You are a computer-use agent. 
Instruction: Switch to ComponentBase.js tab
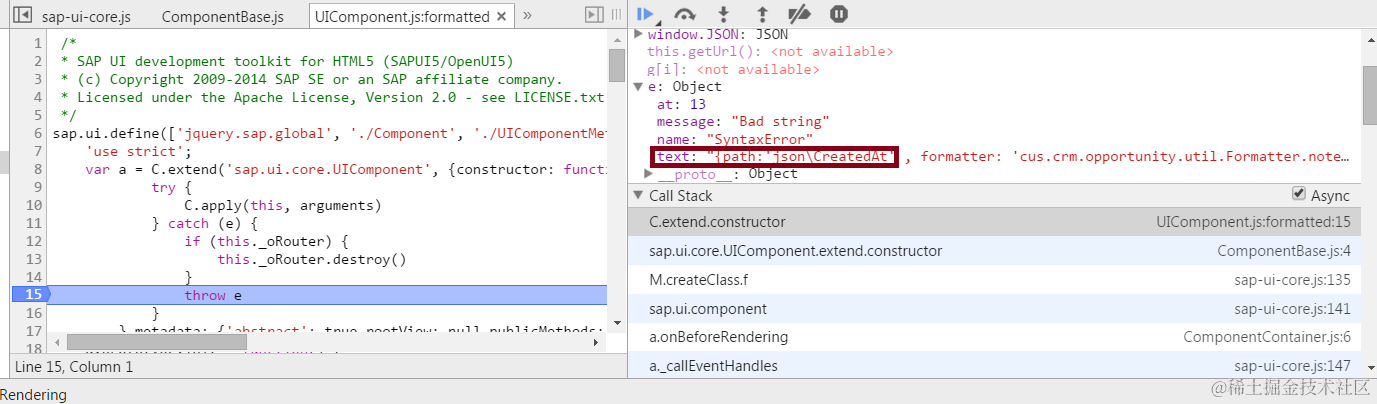pos(222,16)
